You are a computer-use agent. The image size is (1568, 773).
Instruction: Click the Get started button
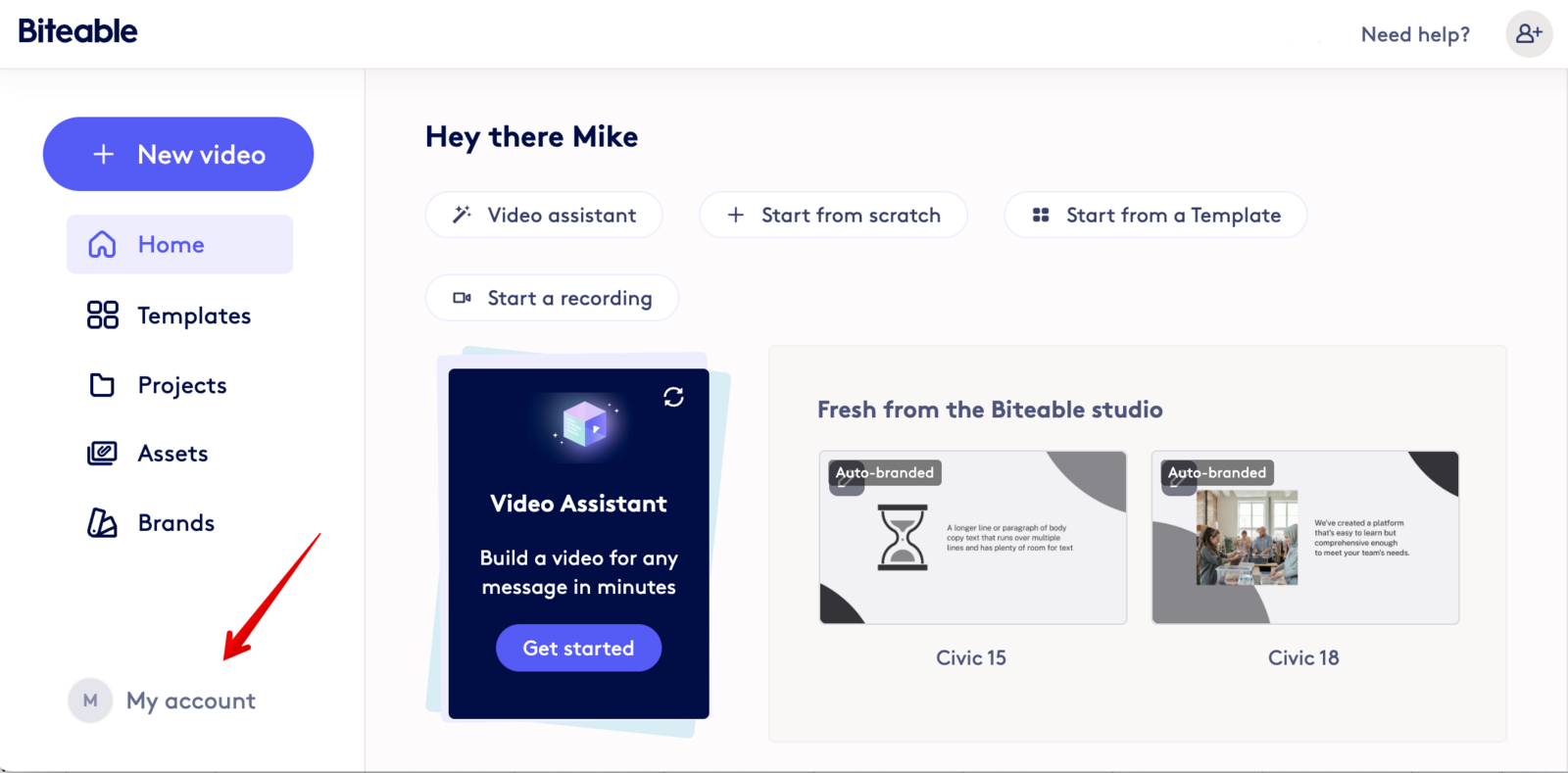[x=578, y=648]
